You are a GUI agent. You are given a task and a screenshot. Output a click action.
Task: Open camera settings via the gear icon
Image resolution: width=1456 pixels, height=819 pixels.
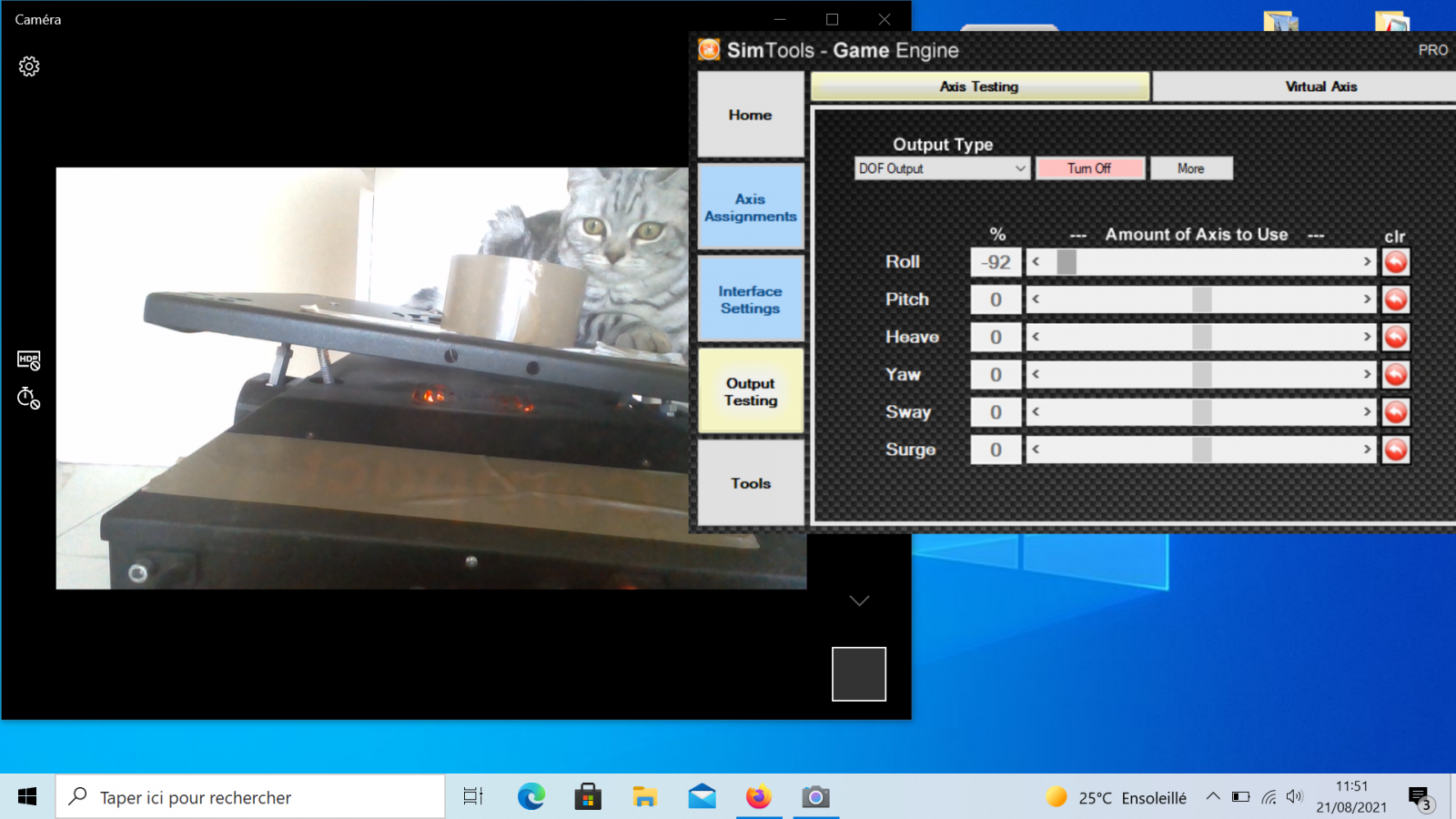[29, 66]
